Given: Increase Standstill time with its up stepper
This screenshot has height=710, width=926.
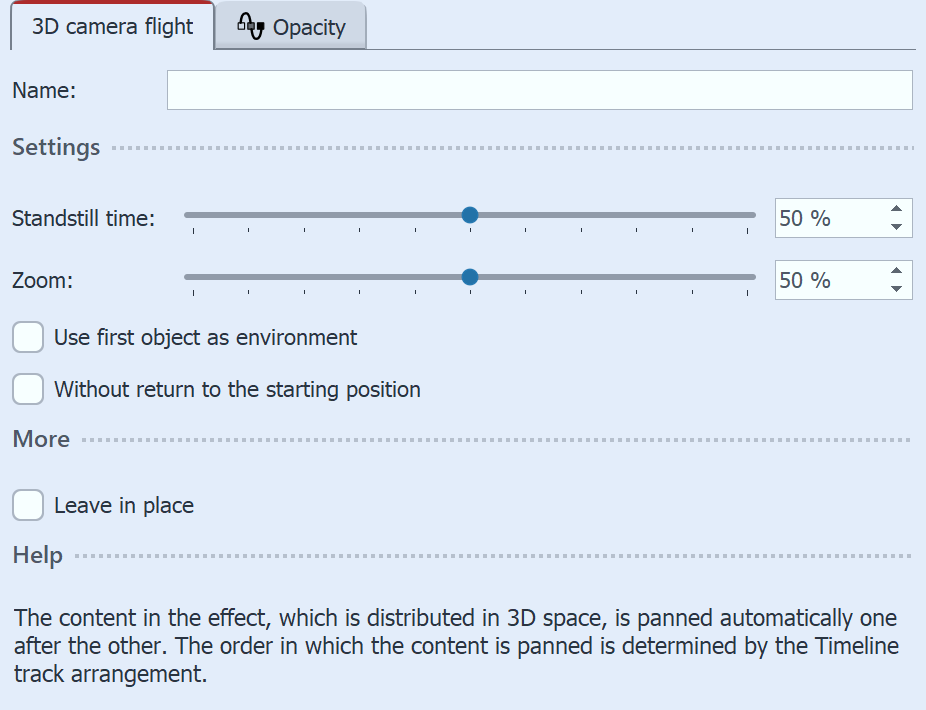Looking at the screenshot, I should 896,208.
